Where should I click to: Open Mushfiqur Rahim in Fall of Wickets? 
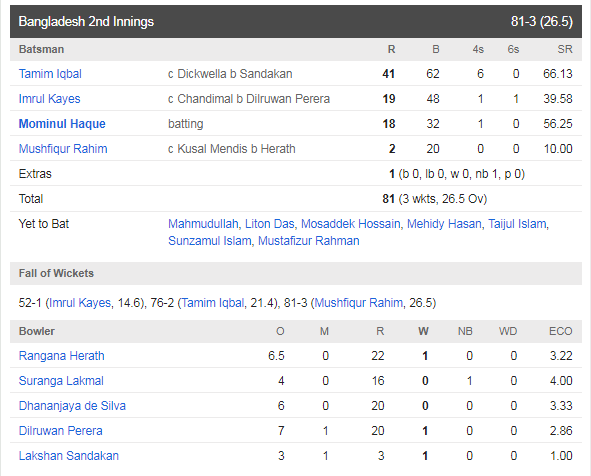point(358,303)
